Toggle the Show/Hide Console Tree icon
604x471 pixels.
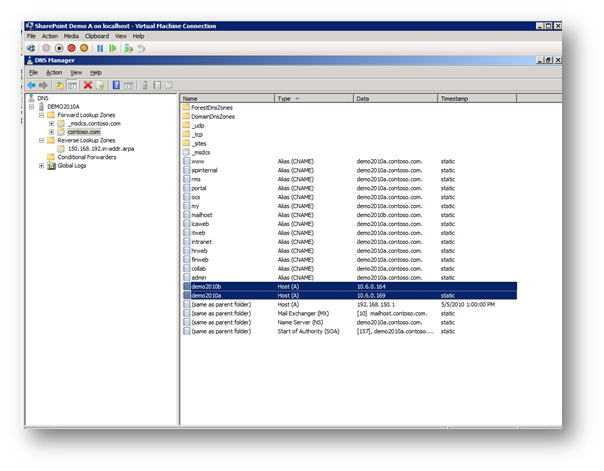coord(72,85)
